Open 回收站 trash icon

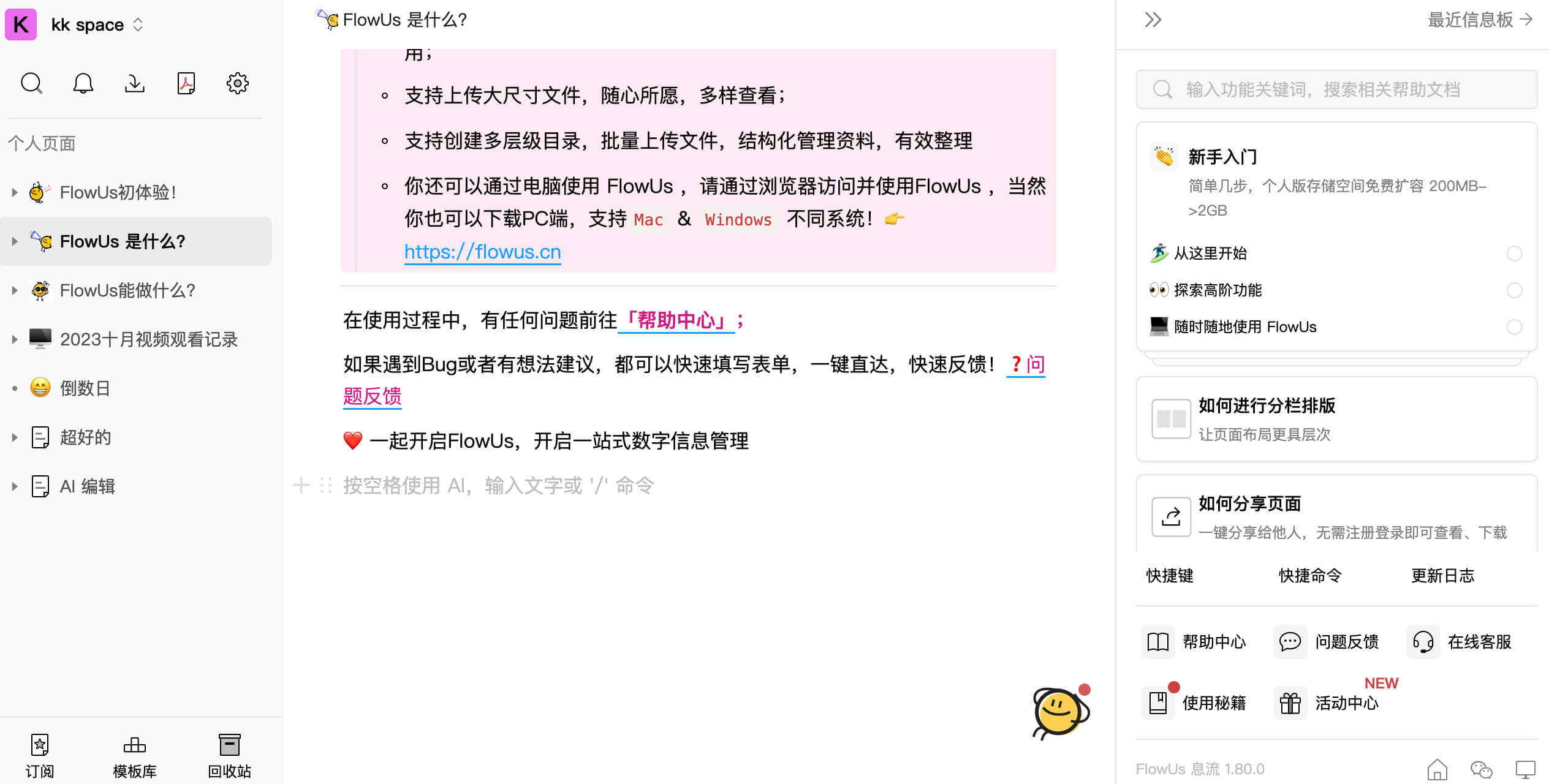[x=230, y=756]
